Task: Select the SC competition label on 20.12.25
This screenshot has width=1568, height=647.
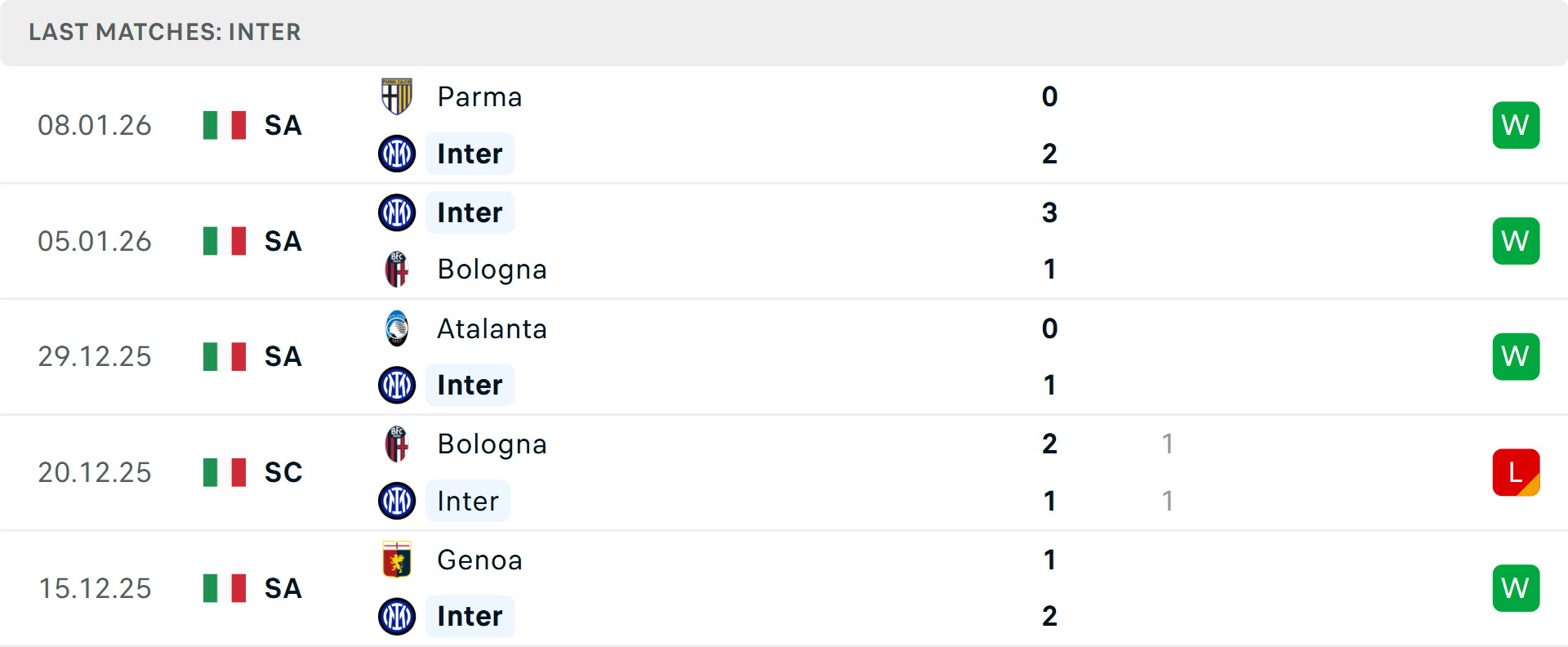Action: 283,472
